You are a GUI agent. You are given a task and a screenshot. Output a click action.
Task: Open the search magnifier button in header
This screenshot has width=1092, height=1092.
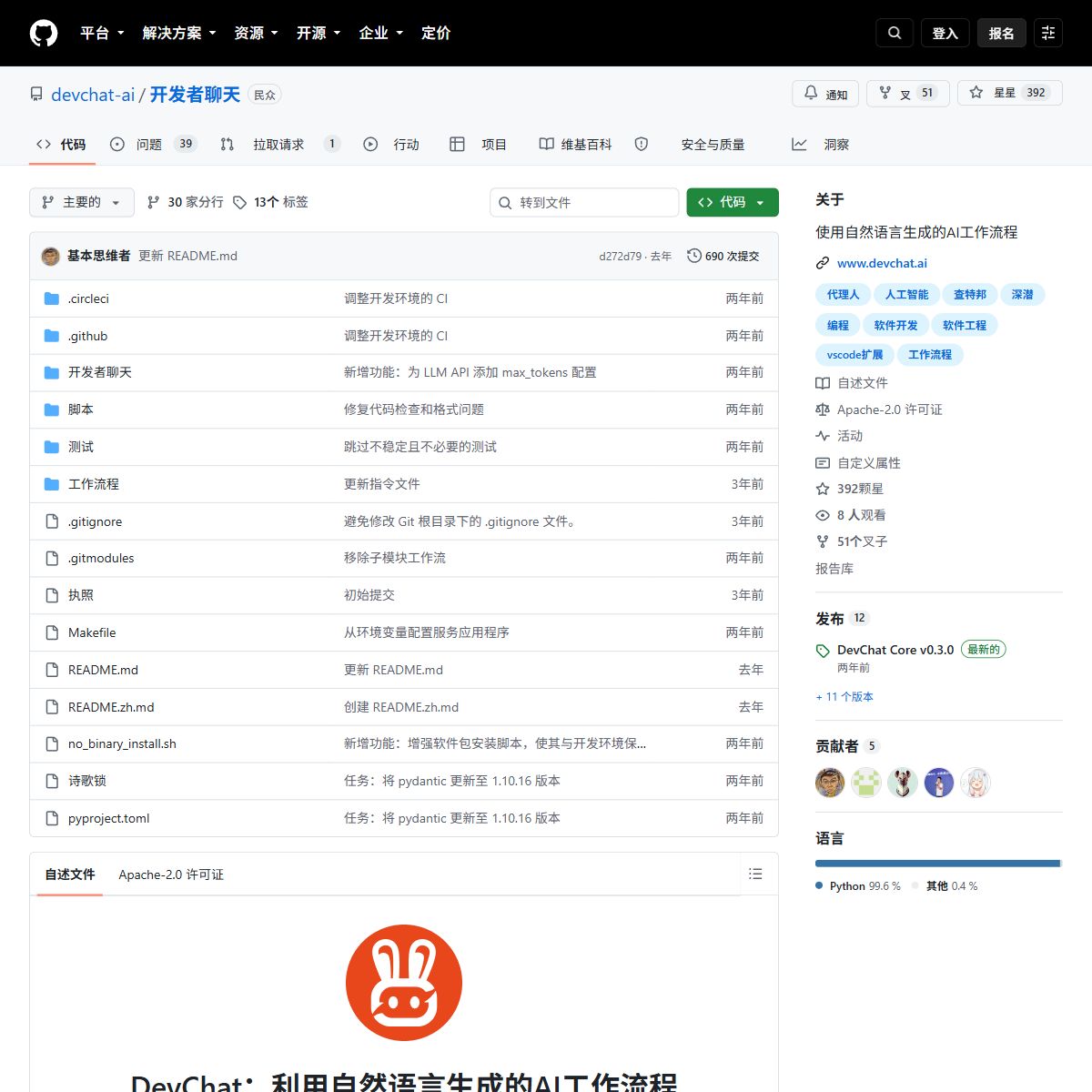[x=895, y=33]
